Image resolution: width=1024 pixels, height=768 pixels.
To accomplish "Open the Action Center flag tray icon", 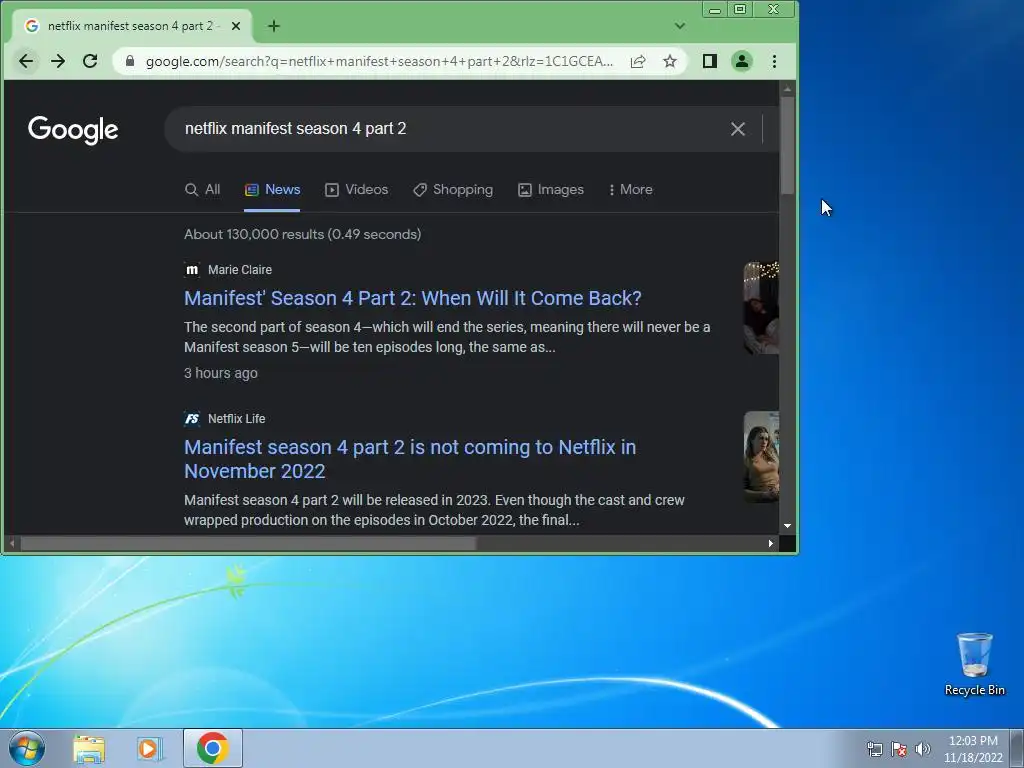I will pos(899,749).
